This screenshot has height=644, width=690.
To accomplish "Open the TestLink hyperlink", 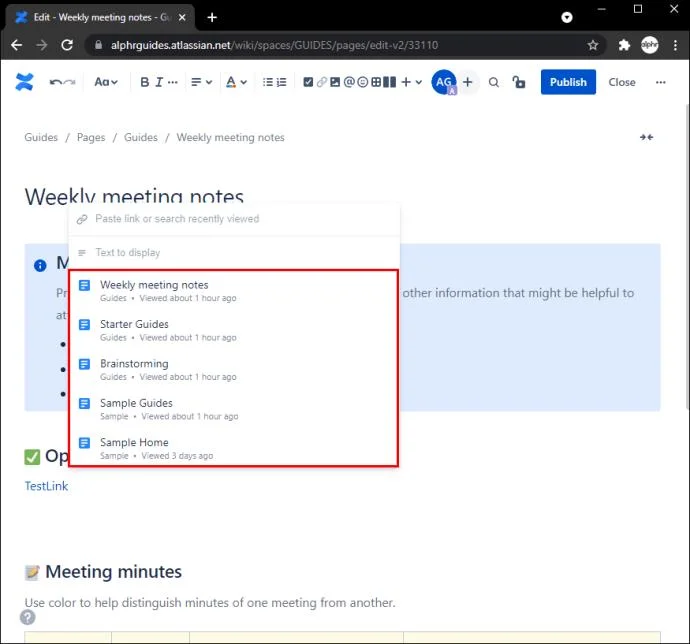I will tap(46, 486).
